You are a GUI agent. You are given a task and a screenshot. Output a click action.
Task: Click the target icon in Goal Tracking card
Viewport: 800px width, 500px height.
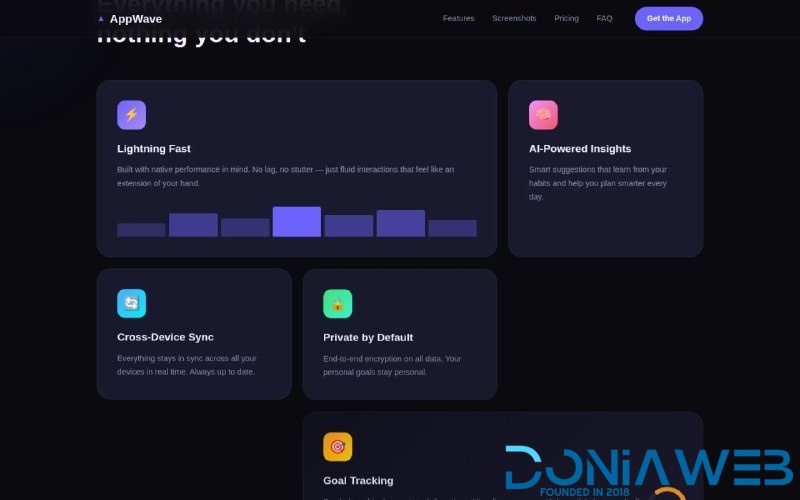pos(337,447)
